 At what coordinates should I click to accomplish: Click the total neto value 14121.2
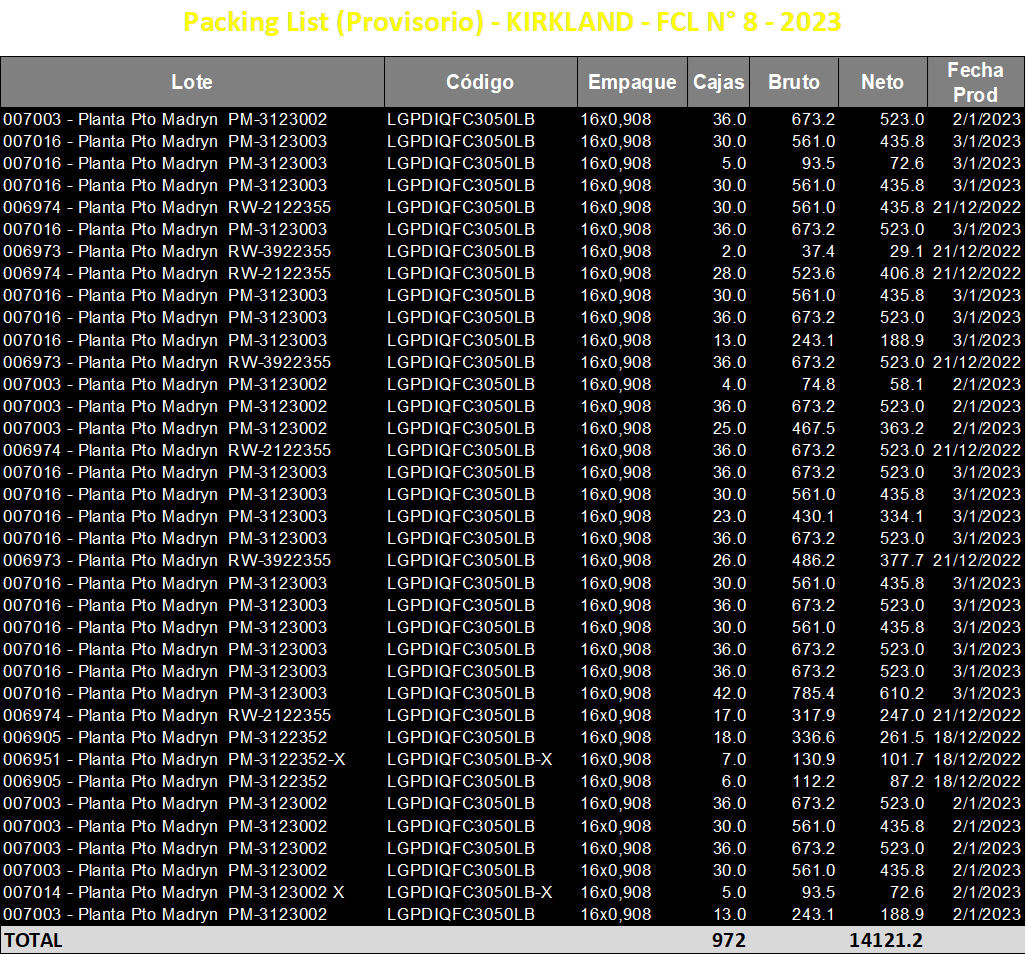pyautogui.click(x=885, y=941)
